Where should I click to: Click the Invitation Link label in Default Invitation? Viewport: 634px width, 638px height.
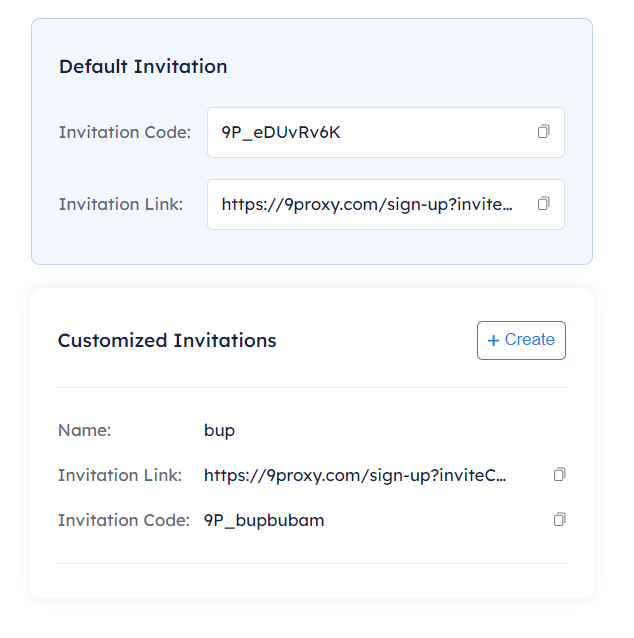click(121, 204)
